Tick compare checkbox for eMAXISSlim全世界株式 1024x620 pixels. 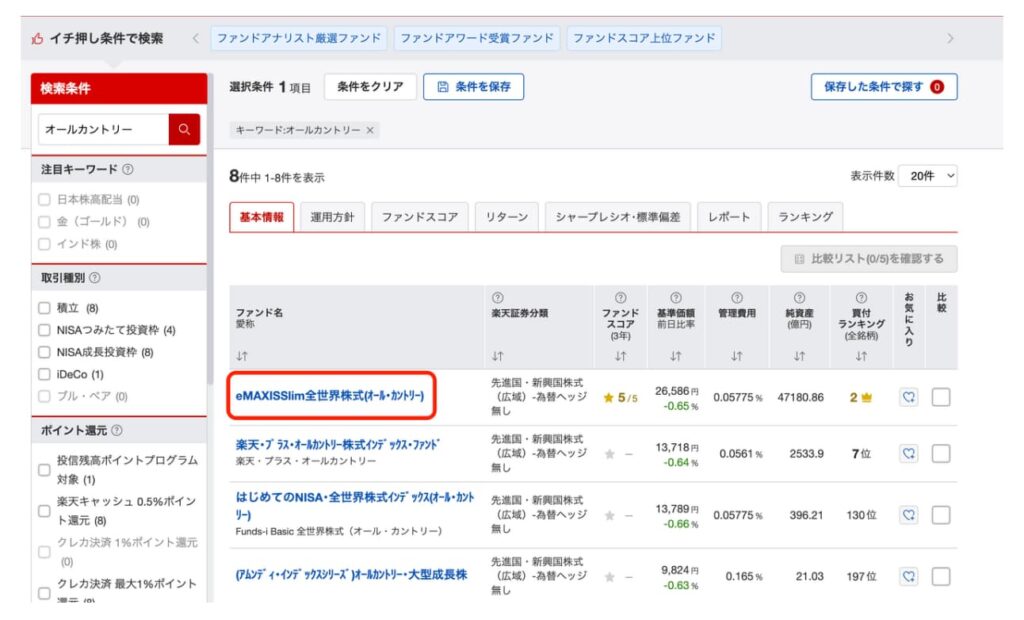941,397
